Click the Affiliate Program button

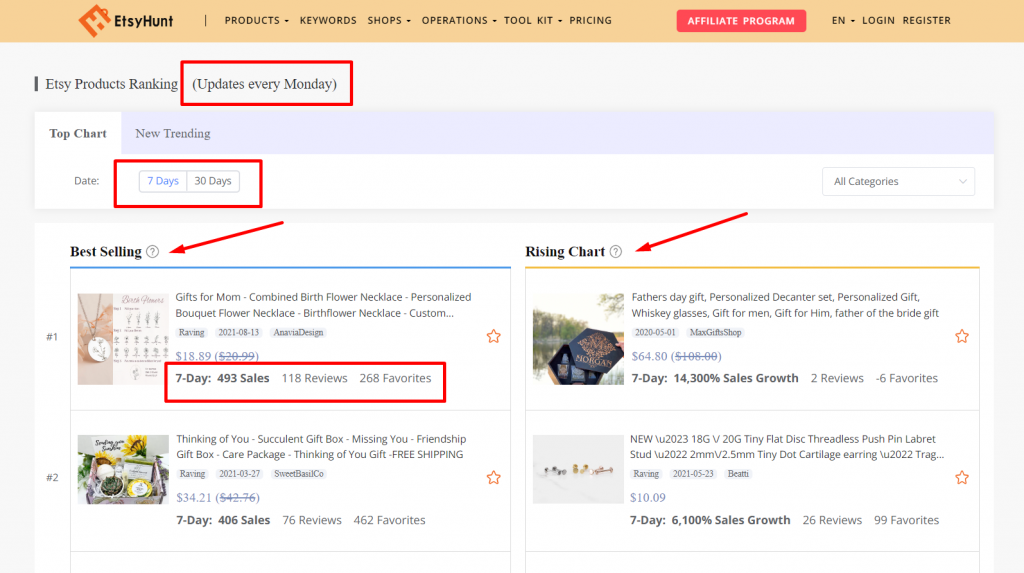(740, 21)
